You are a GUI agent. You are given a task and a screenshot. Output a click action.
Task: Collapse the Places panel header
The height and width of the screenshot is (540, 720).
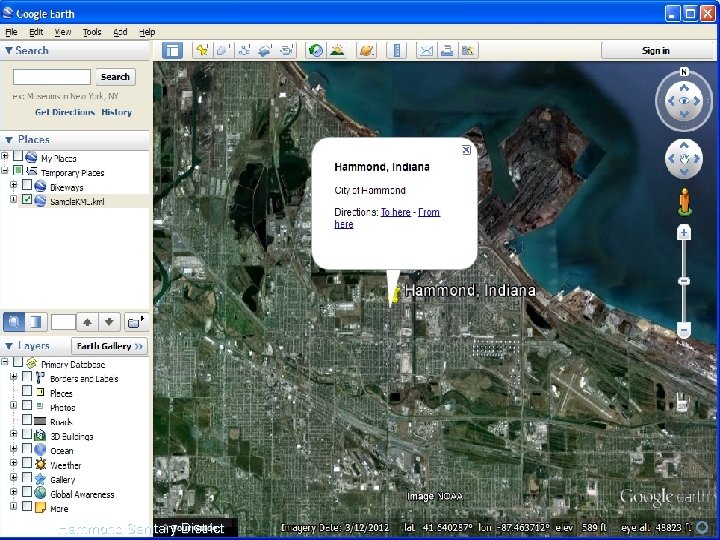coord(10,140)
